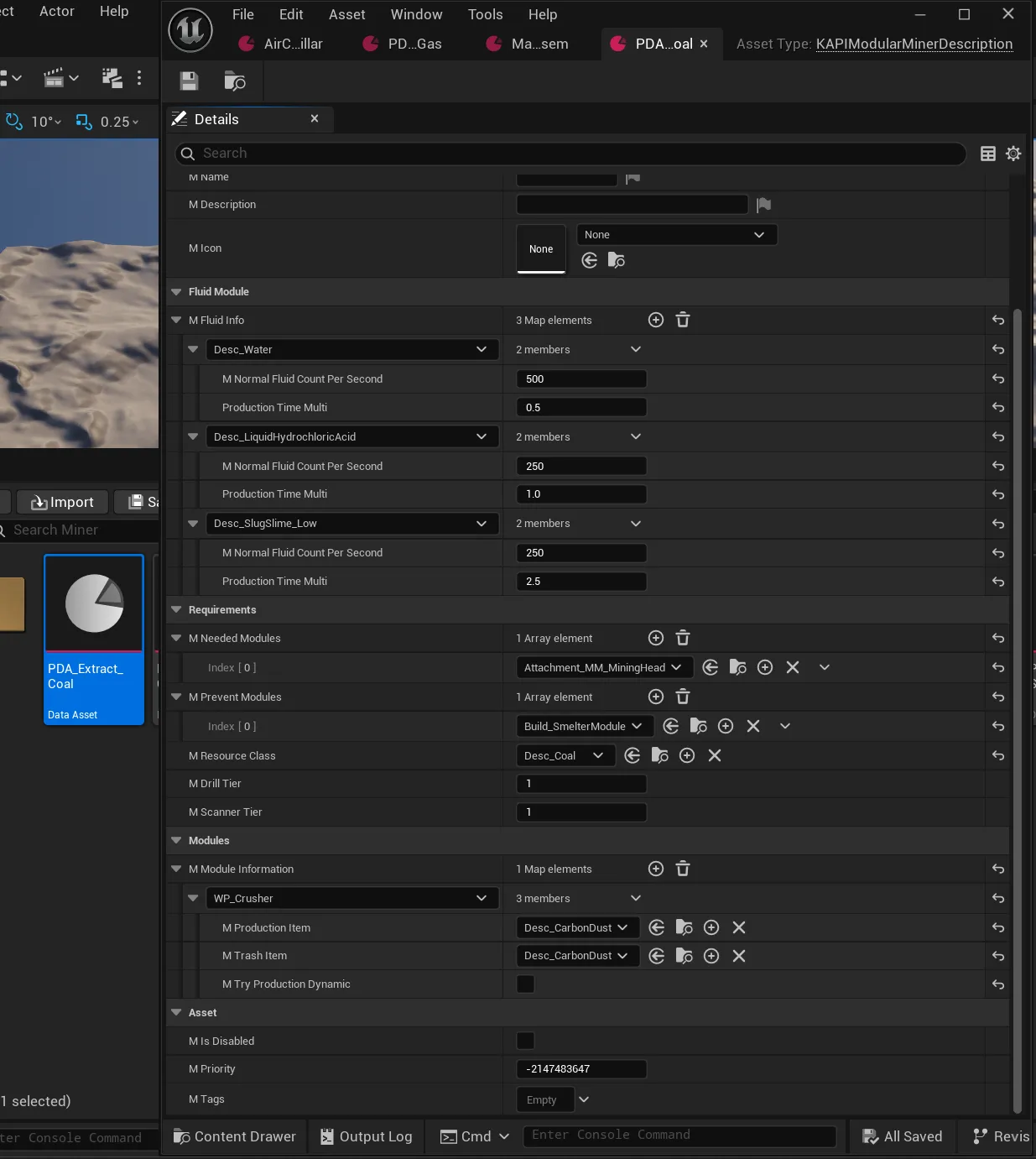This screenshot has width=1036, height=1159.
Task: Open the Cmd console type dropdown
Action: click(475, 1136)
